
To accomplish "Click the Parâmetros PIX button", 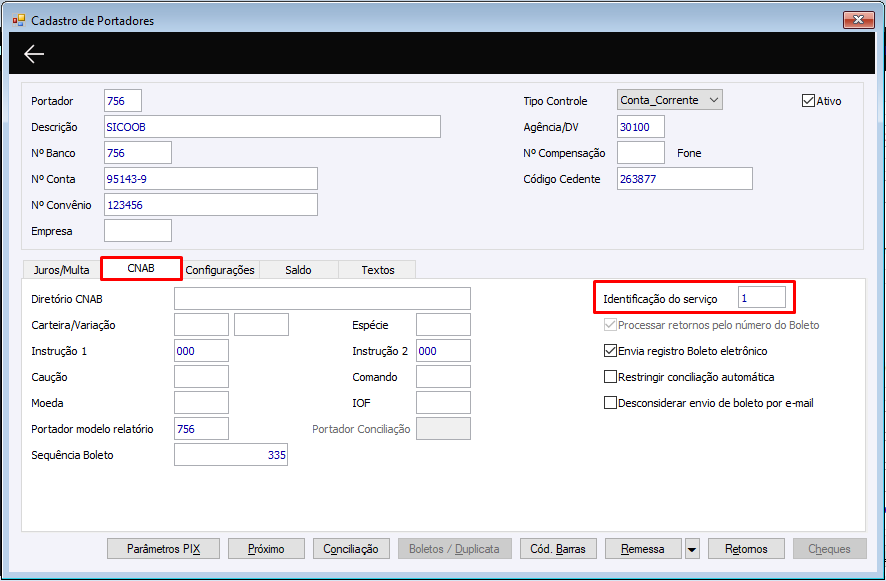I will (163, 549).
